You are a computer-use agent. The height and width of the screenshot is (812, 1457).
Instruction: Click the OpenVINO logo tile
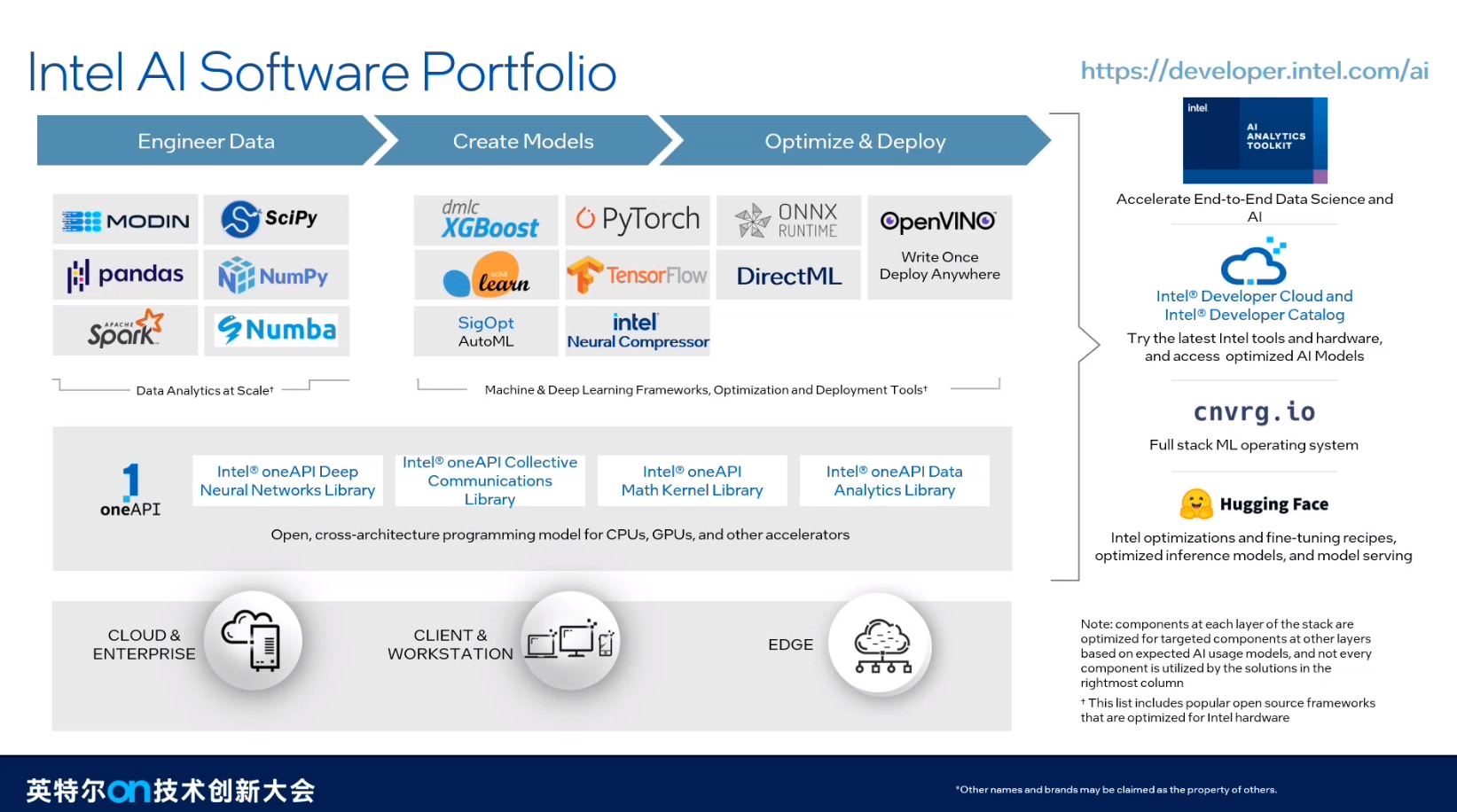click(939, 247)
